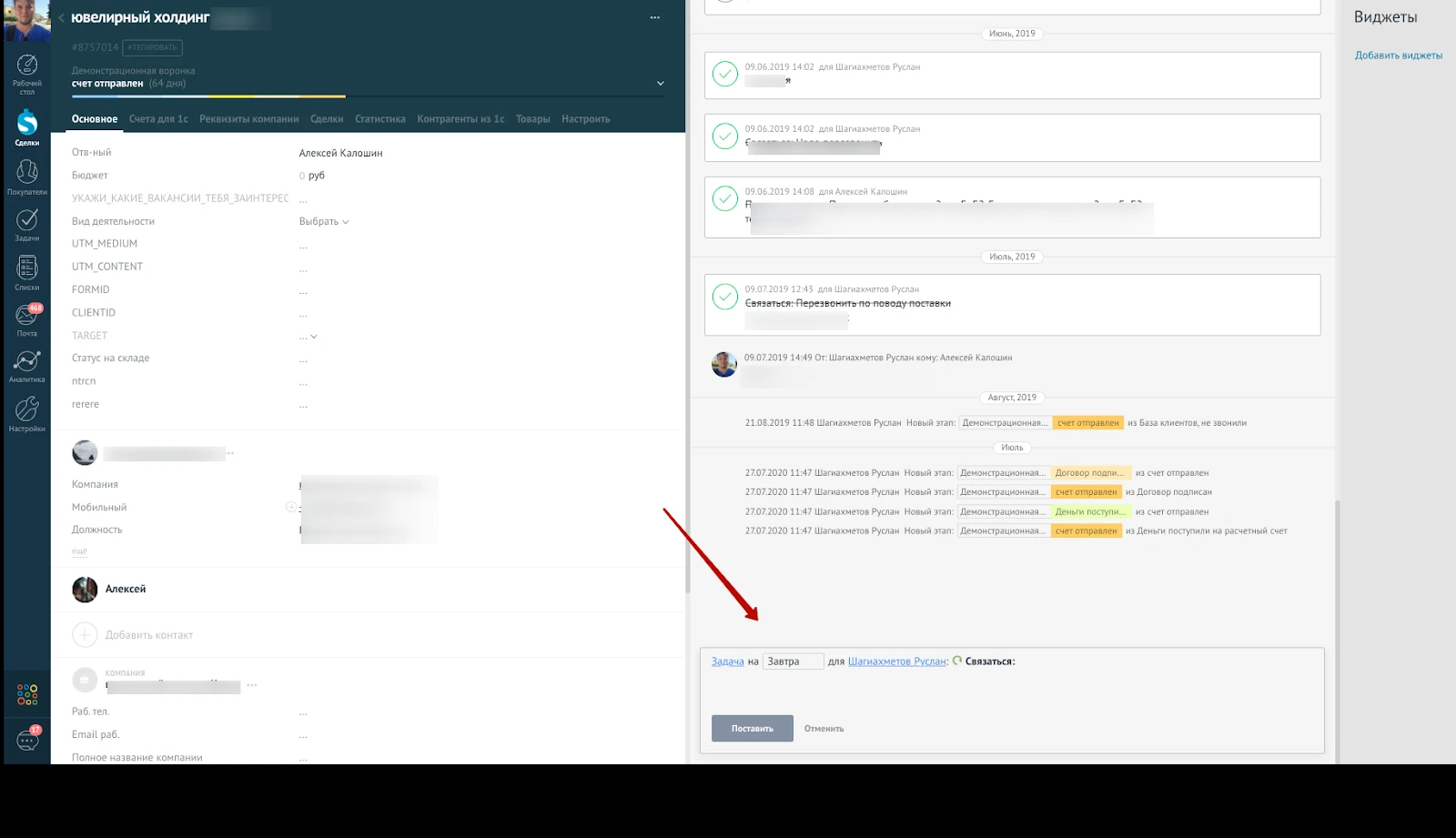Expand the Вид деятельности Выбрать dropdown
1456x838 pixels.
tap(324, 222)
